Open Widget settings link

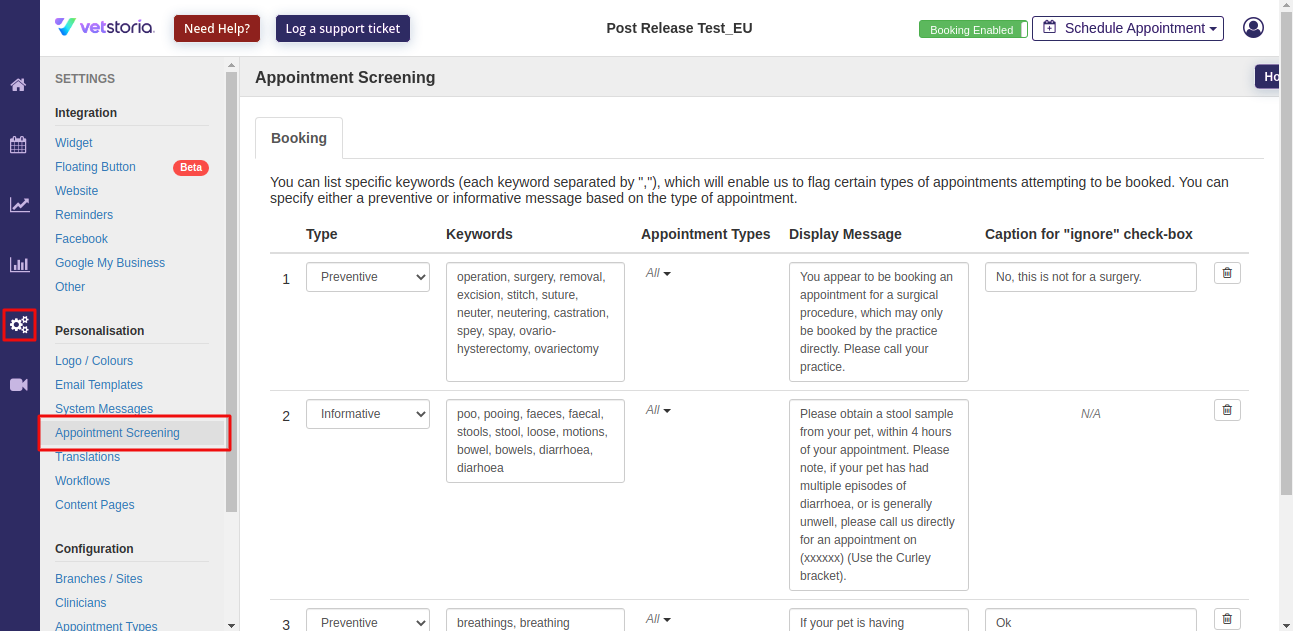[74, 143]
